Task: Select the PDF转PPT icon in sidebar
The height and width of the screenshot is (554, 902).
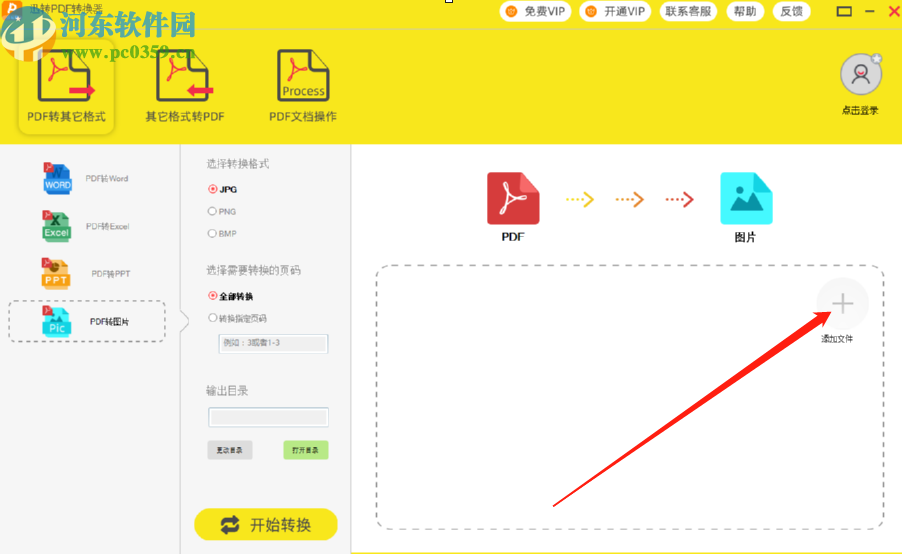Action: tap(56, 273)
